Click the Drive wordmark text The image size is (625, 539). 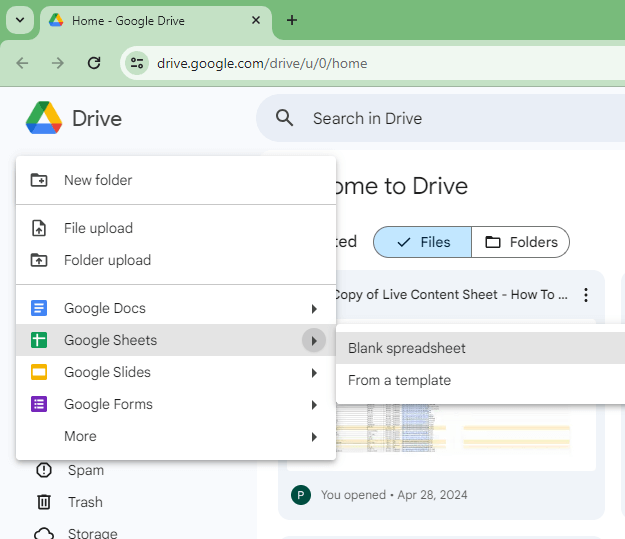point(97,118)
